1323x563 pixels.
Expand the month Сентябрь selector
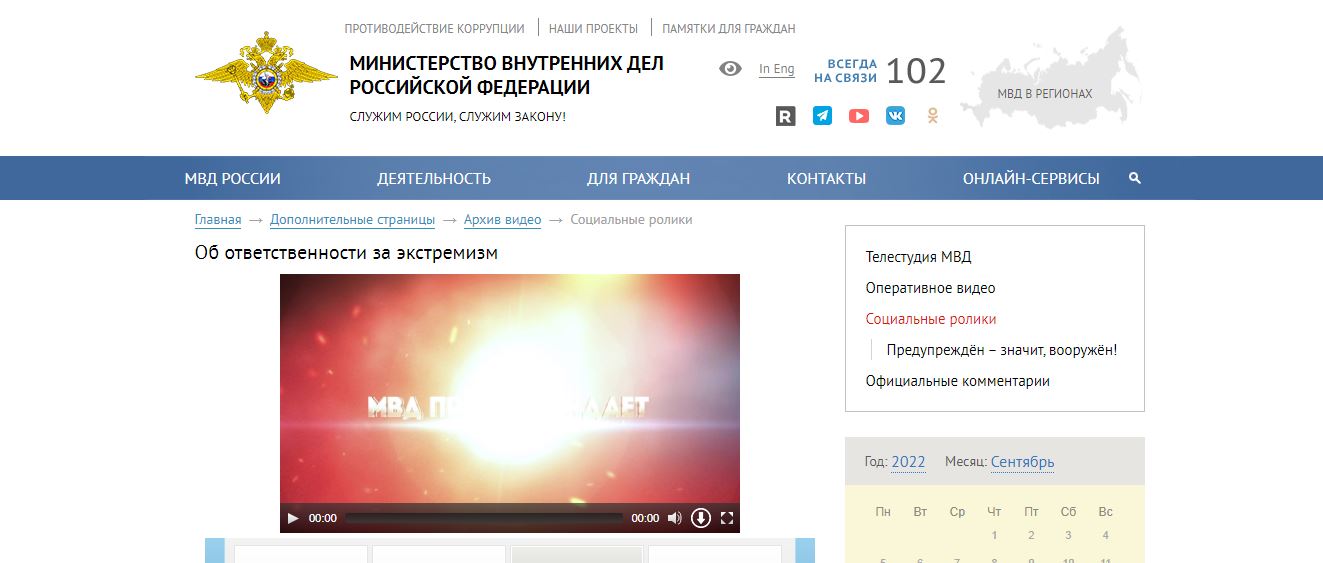[1022, 462]
